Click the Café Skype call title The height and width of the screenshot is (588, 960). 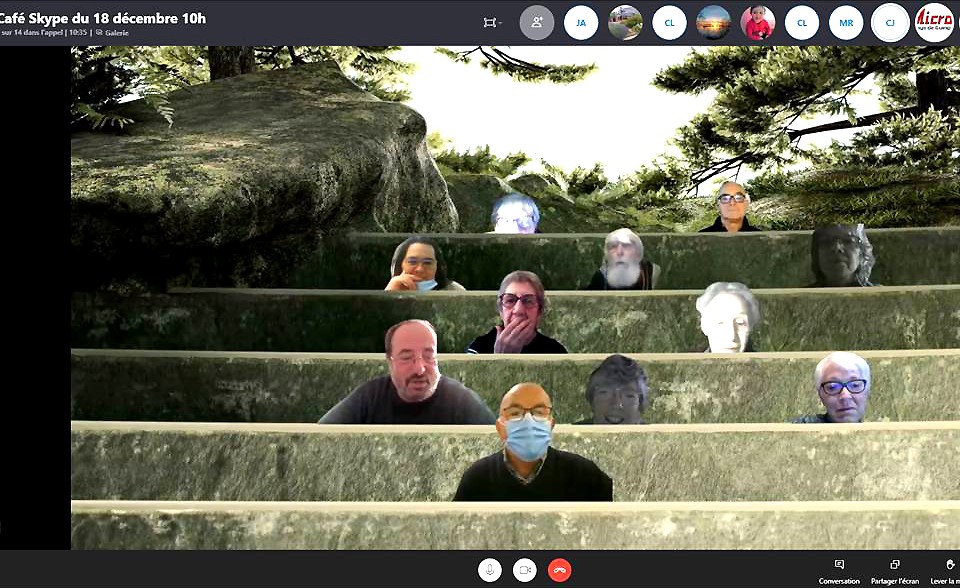point(105,17)
